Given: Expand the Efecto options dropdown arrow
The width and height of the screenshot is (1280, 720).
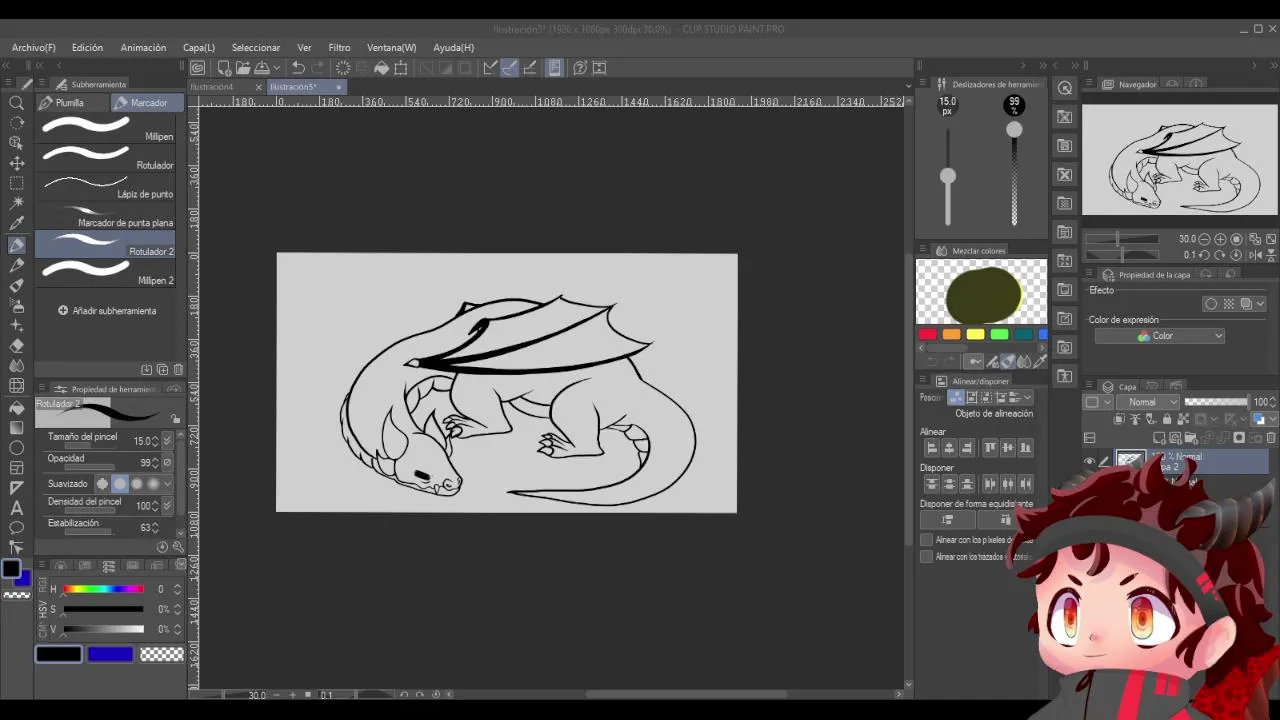Looking at the screenshot, I should pos(1260,304).
